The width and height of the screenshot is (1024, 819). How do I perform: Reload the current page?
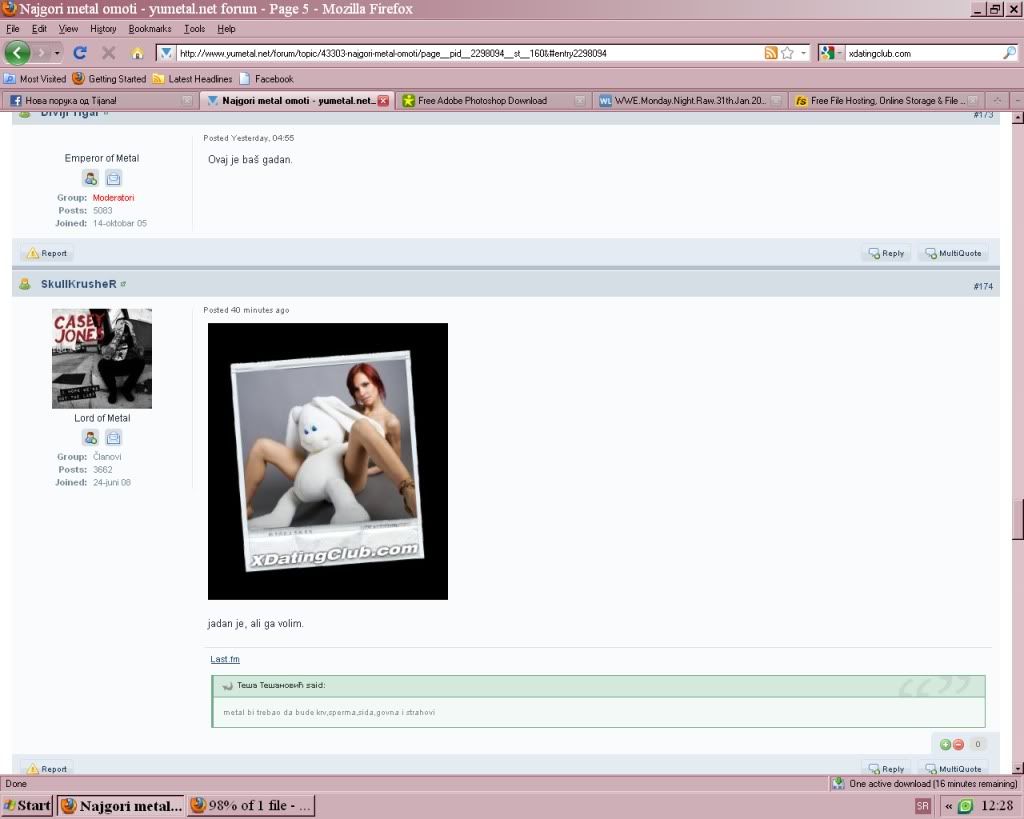point(80,53)
